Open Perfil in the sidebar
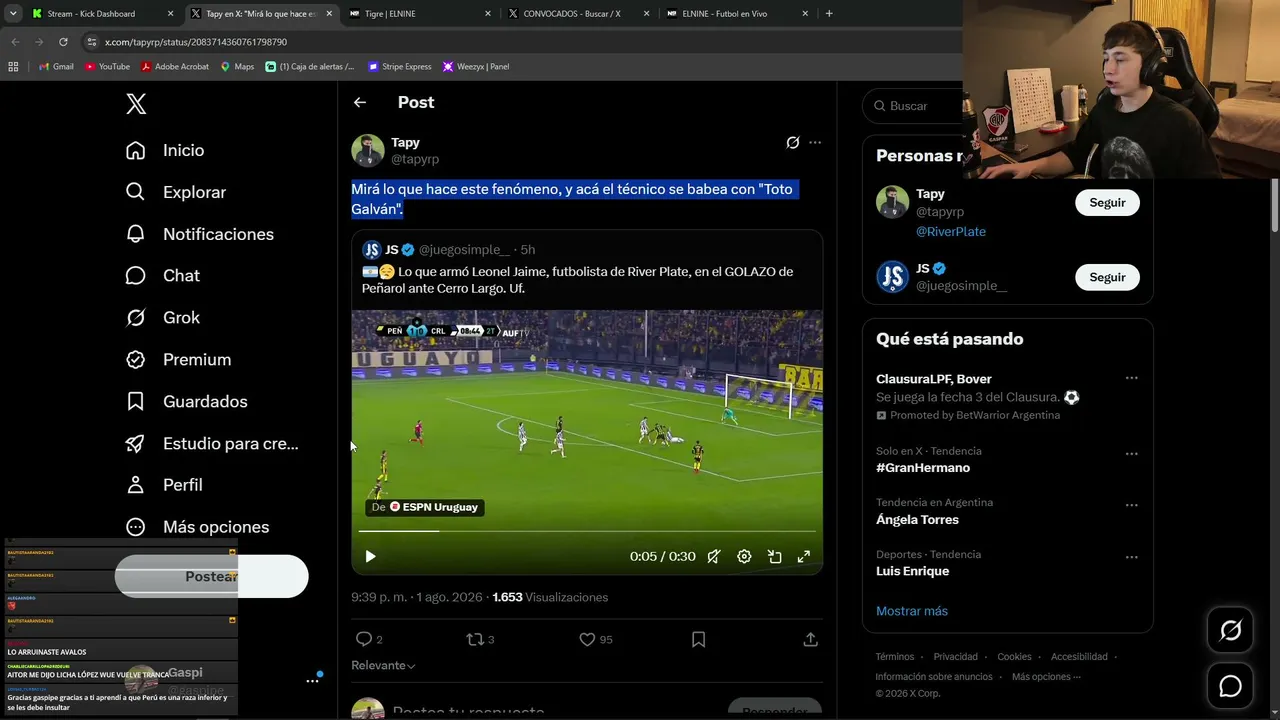This screenshot has height=720, width=1280. click(164, 485)
